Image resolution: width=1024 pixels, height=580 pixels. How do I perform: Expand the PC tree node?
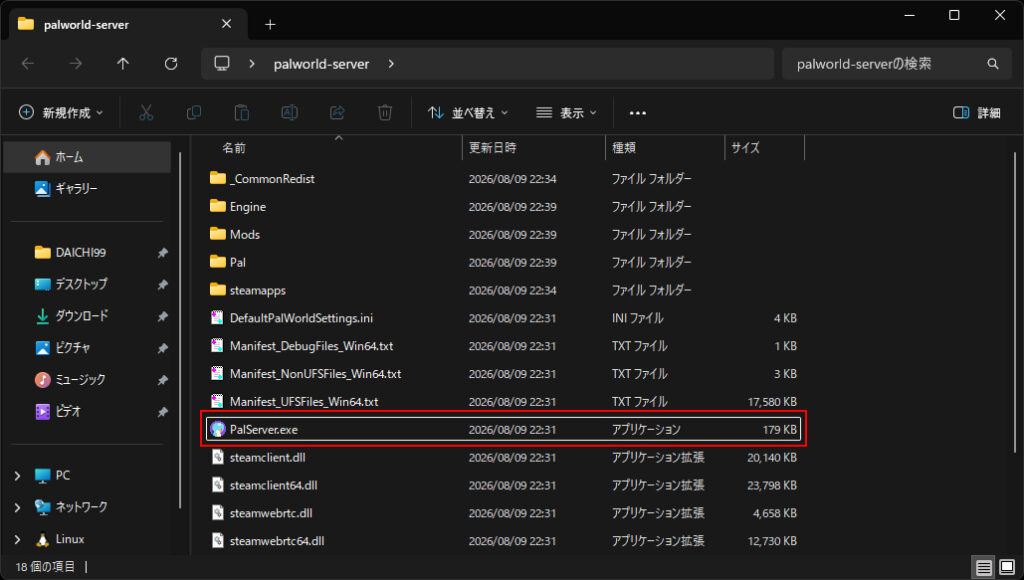click(18, 476)
